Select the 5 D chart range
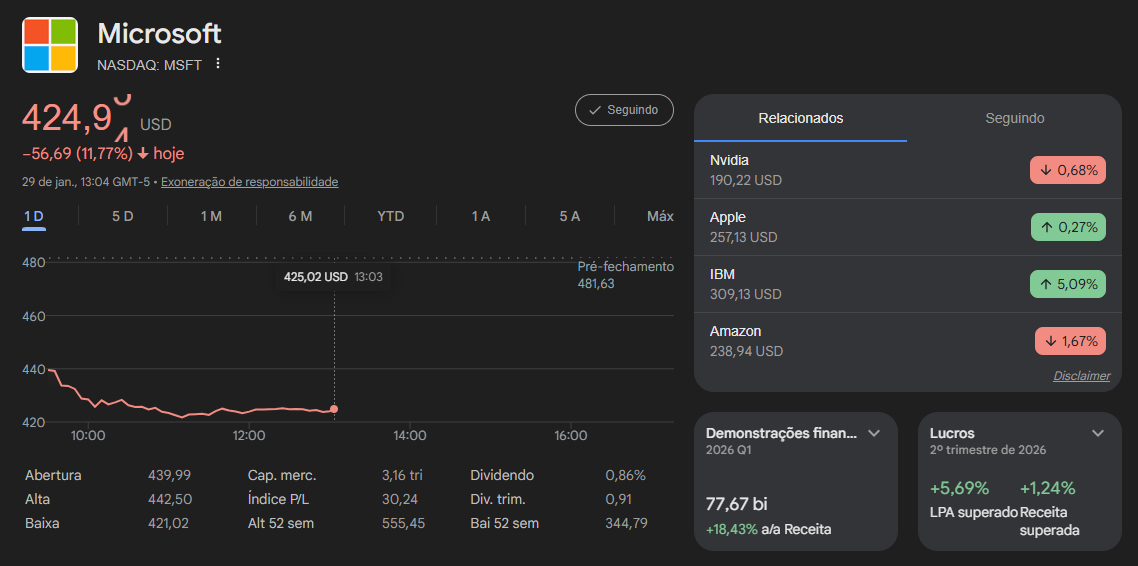 coord(122,216)
